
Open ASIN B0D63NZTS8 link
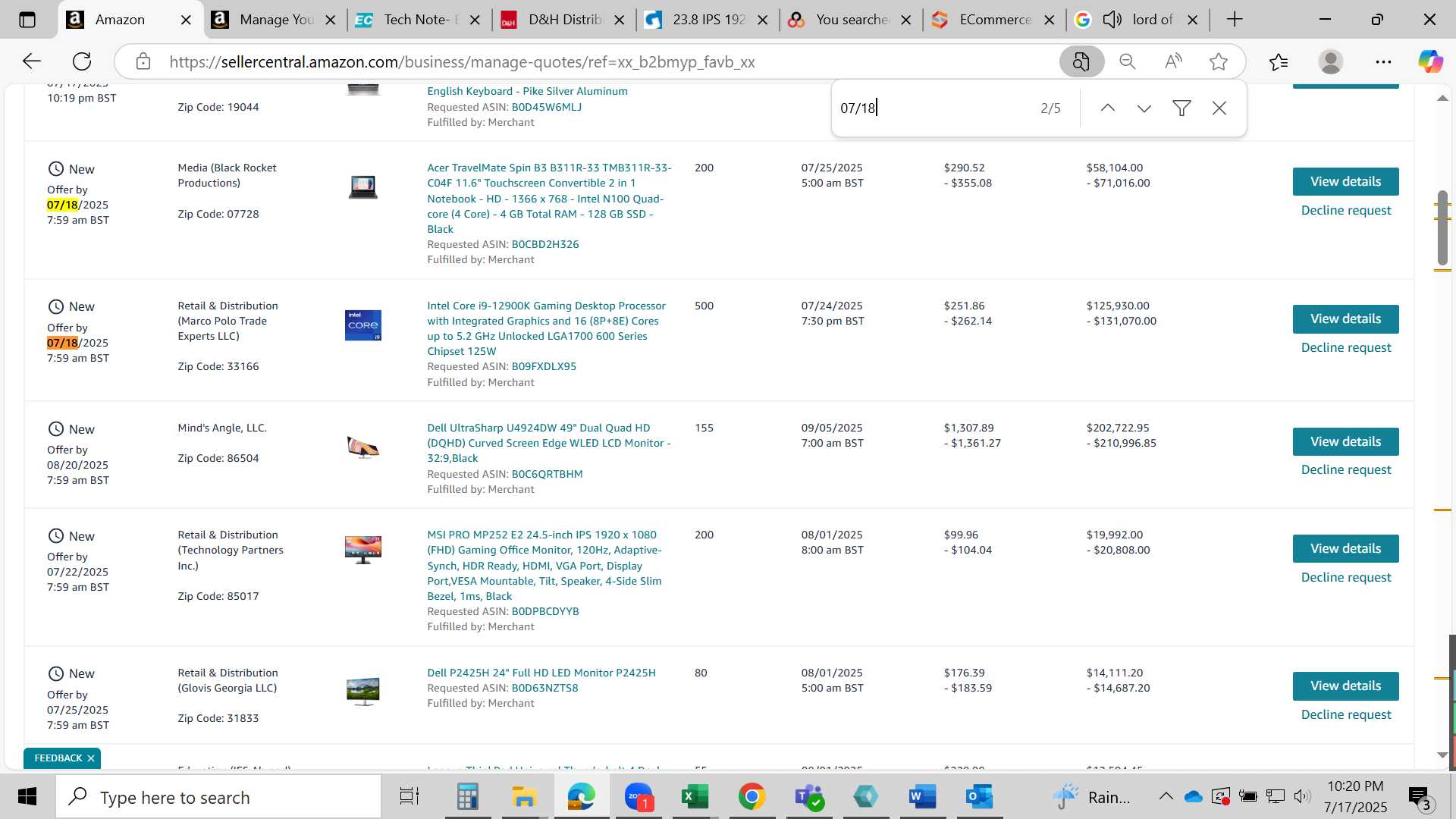tap(544, 688)
